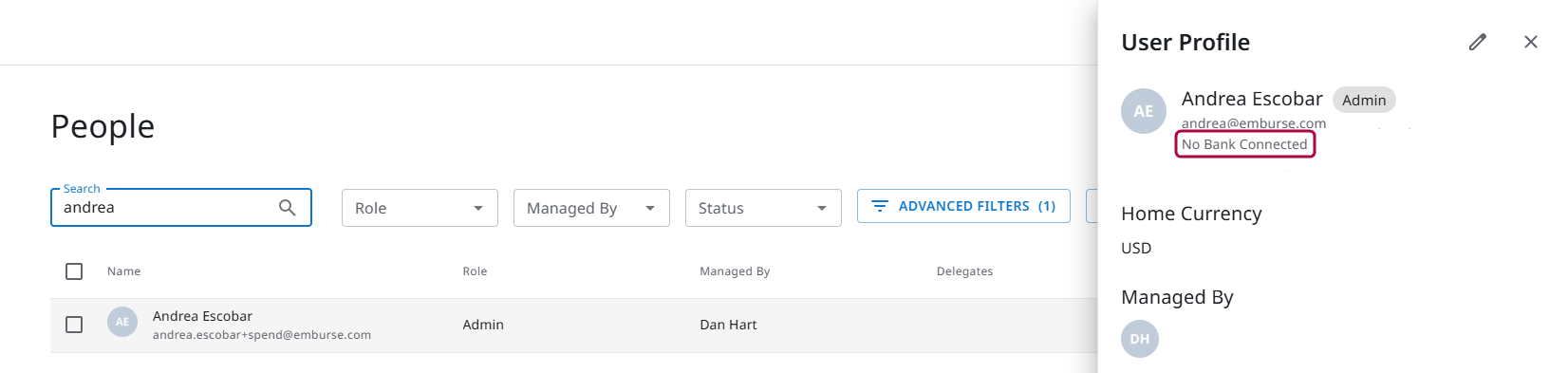Sort by the Role column header
Image resolution: width=1568 pixels, height=373 pixels.
click(x=475, y=271)
